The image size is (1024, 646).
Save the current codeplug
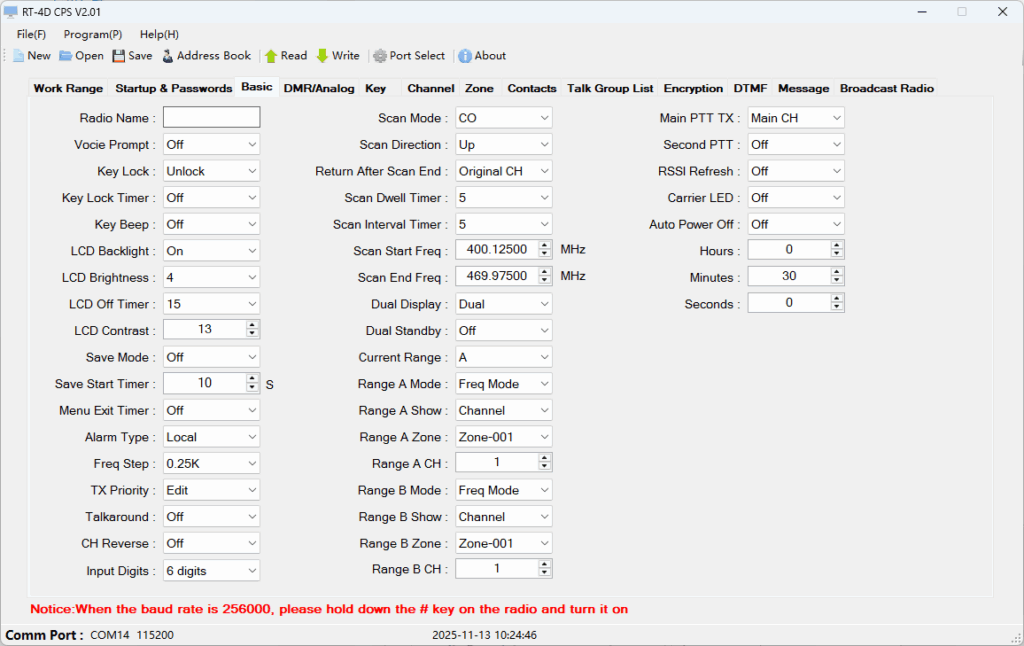click(x=131, y=56)
